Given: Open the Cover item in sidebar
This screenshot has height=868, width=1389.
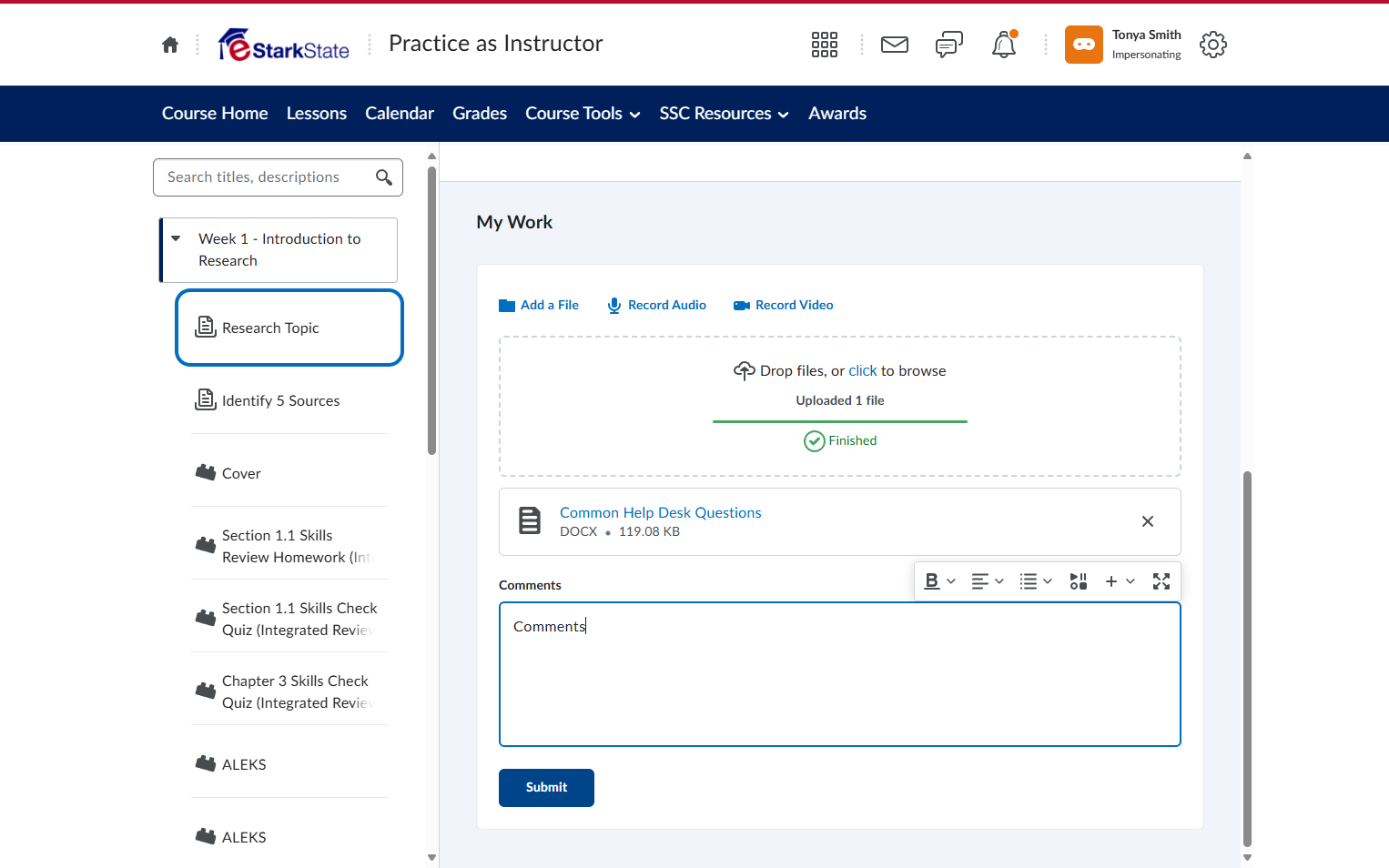Looking at the screenshot, I should click(289, 473).
